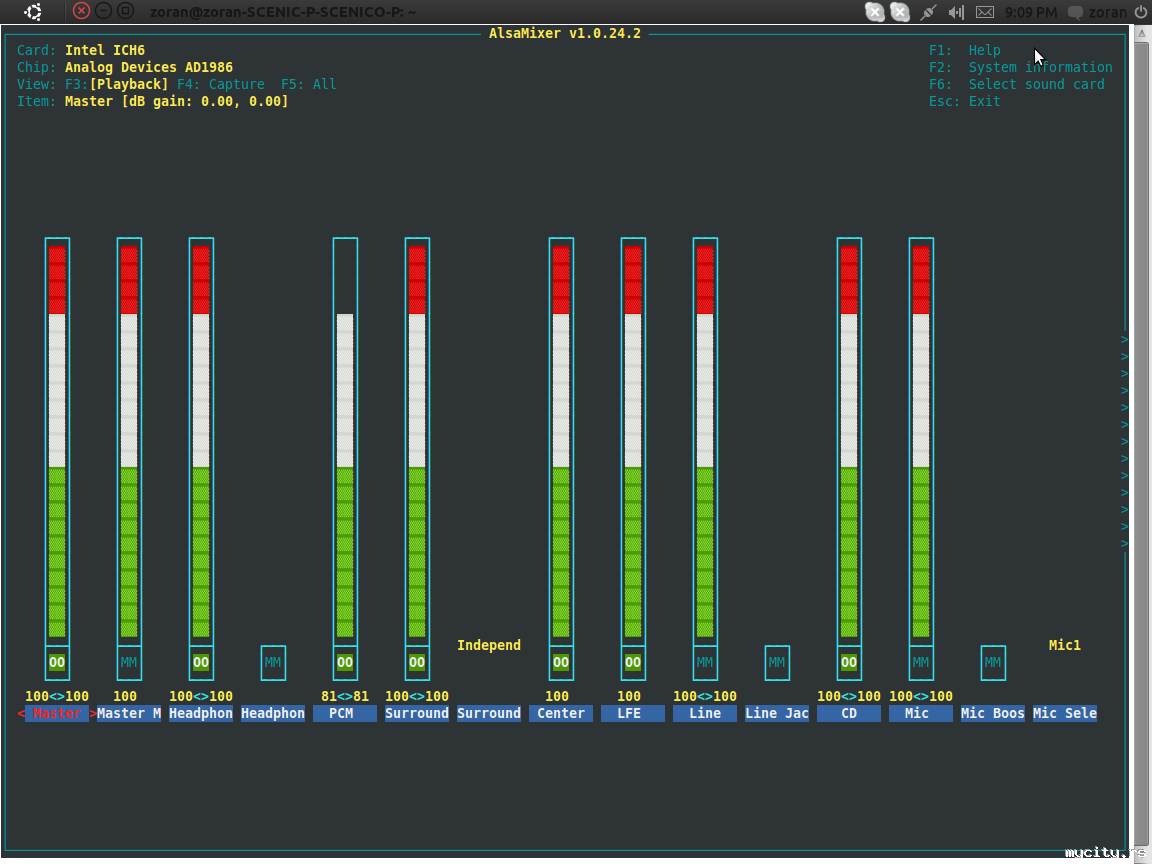
Task: Click Esc Exit to quit AlsaMixer
Action: coord(964,101)
